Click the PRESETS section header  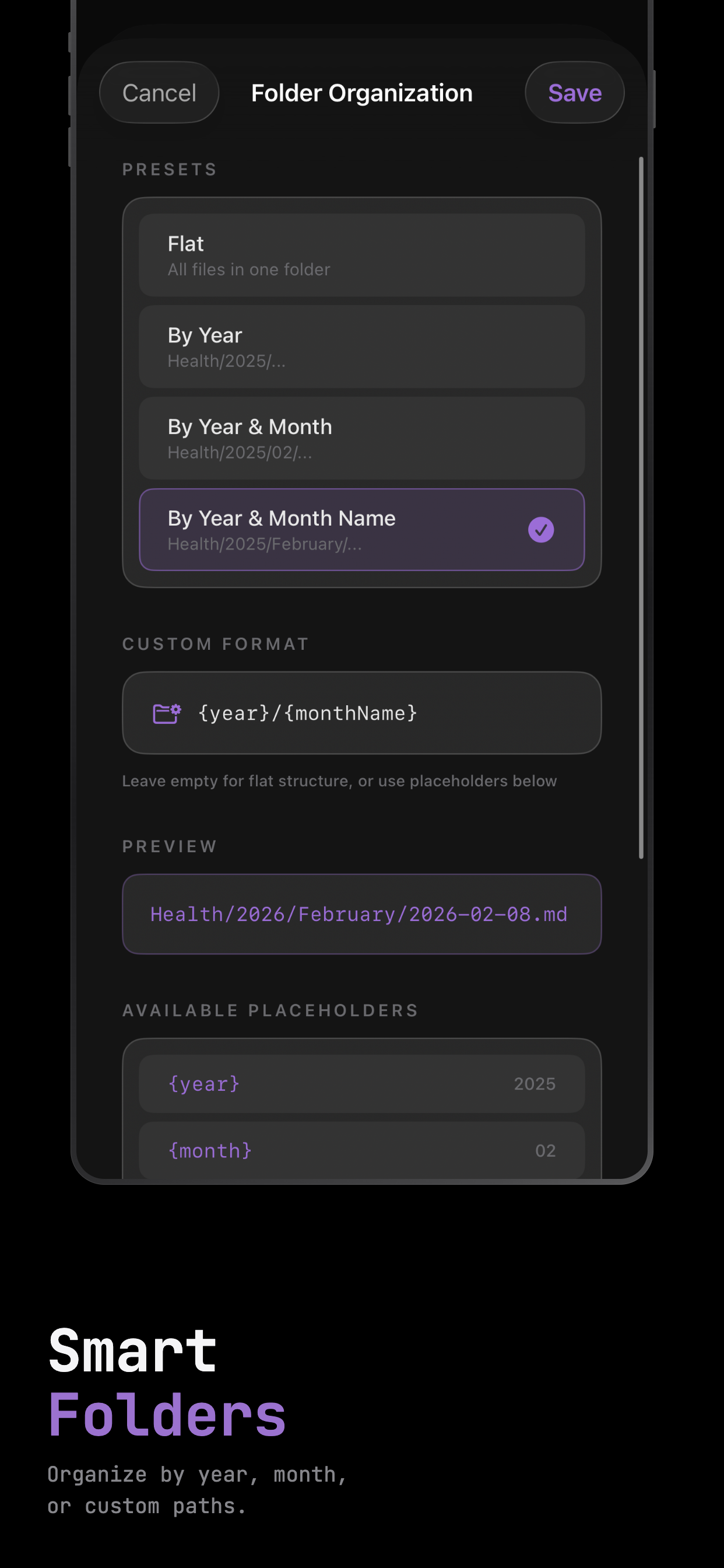(x=169, y=169)
